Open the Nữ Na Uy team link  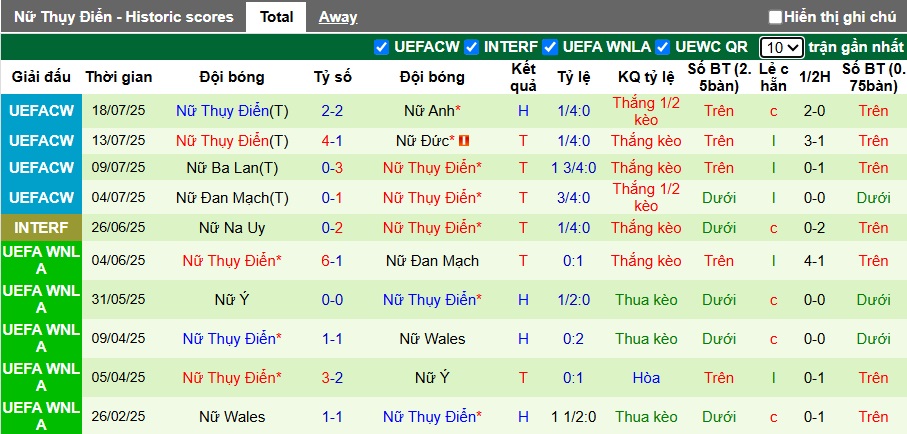(x=232, y=228)
